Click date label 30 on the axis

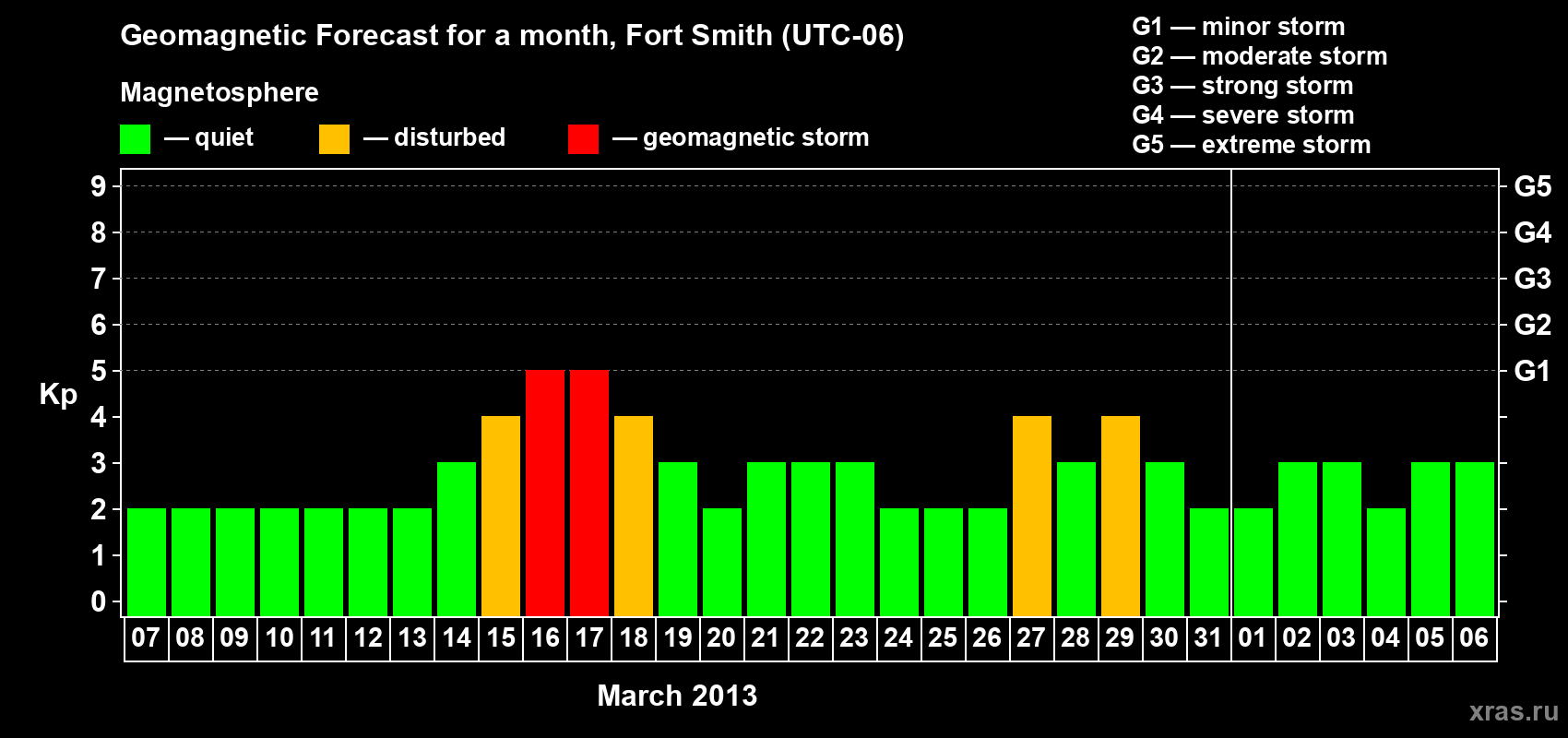tap(1164, 637)
